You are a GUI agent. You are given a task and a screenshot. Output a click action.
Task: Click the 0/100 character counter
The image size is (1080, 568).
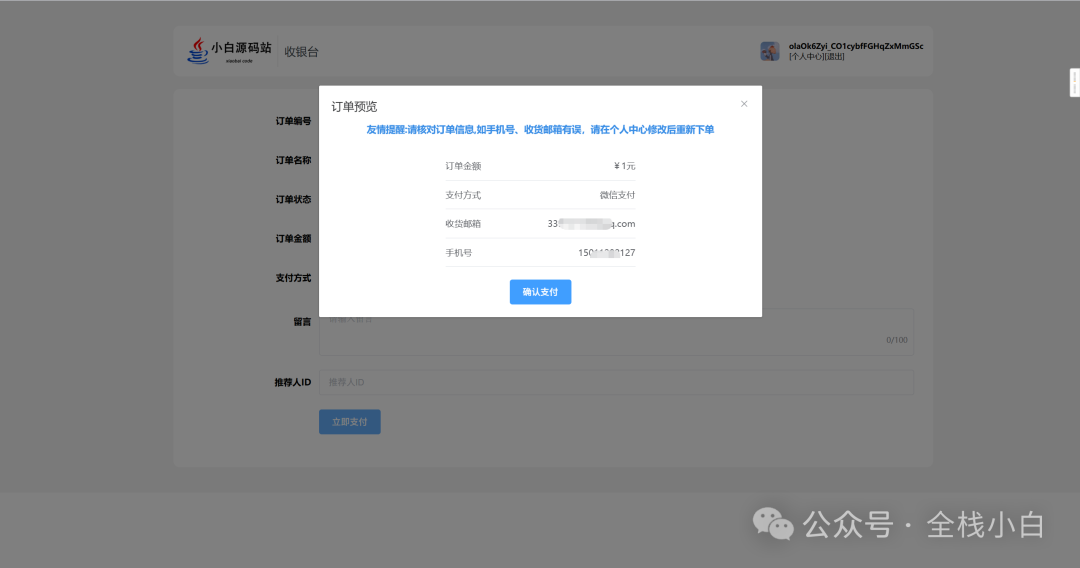pyautogui.click(x=897, y=340)
